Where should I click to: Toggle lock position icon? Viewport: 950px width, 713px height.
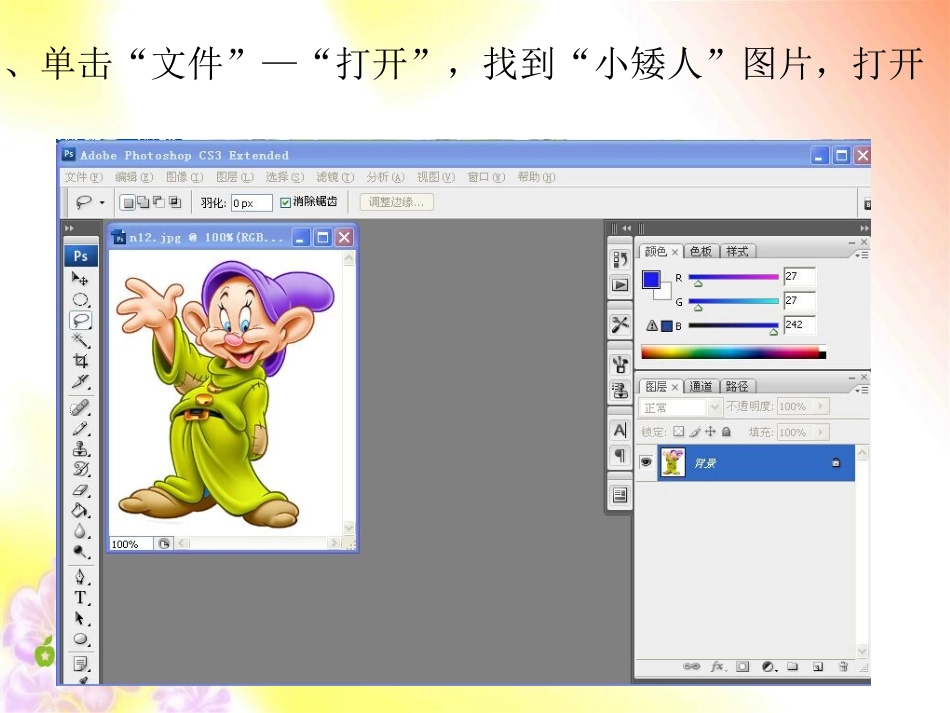tap(710, 431)
